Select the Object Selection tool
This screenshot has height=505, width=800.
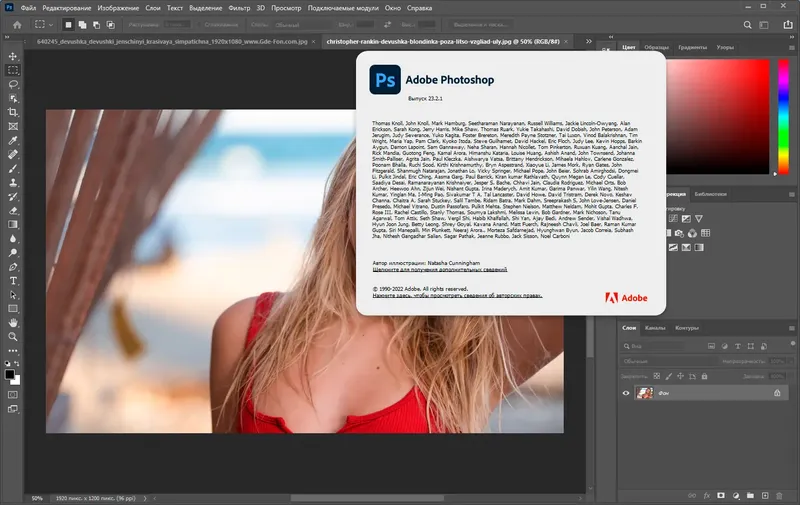pyautogui.click(x=13, y=98)
